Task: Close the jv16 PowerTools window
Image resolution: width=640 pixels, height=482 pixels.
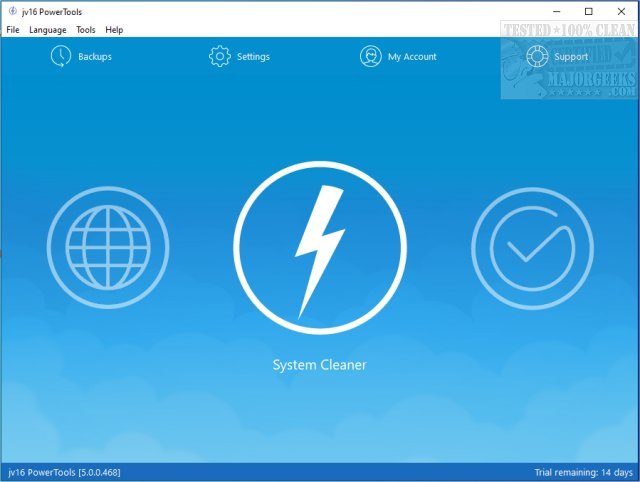Action: 621,11
